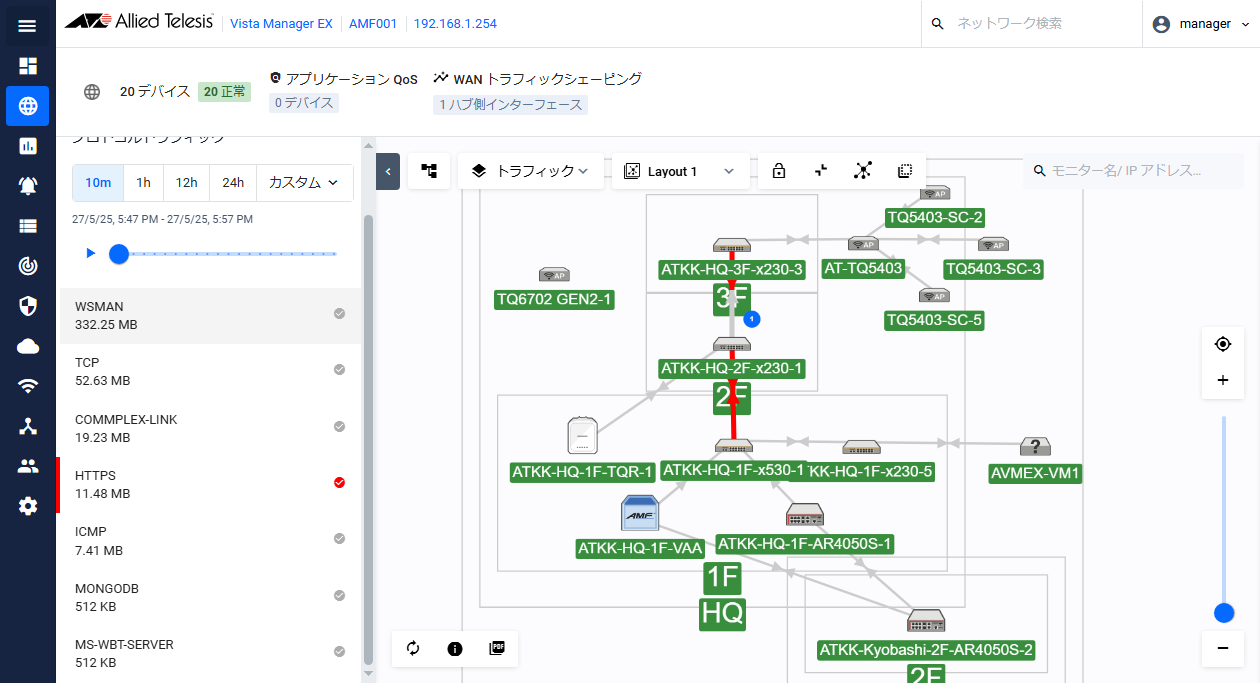Screen dimensions: 1260x683
Task: Click the 20 正常 status badge
Action: 224,92
